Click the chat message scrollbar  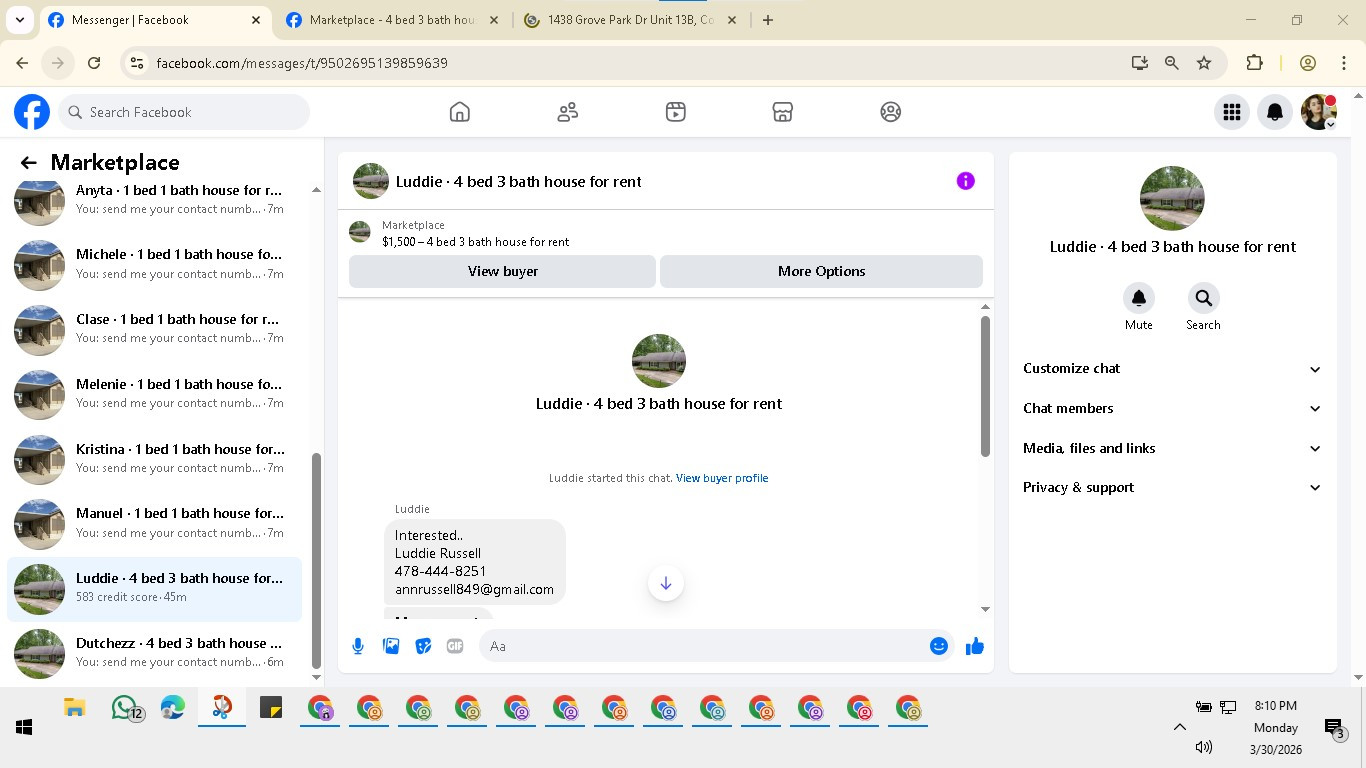coord(985,386)
